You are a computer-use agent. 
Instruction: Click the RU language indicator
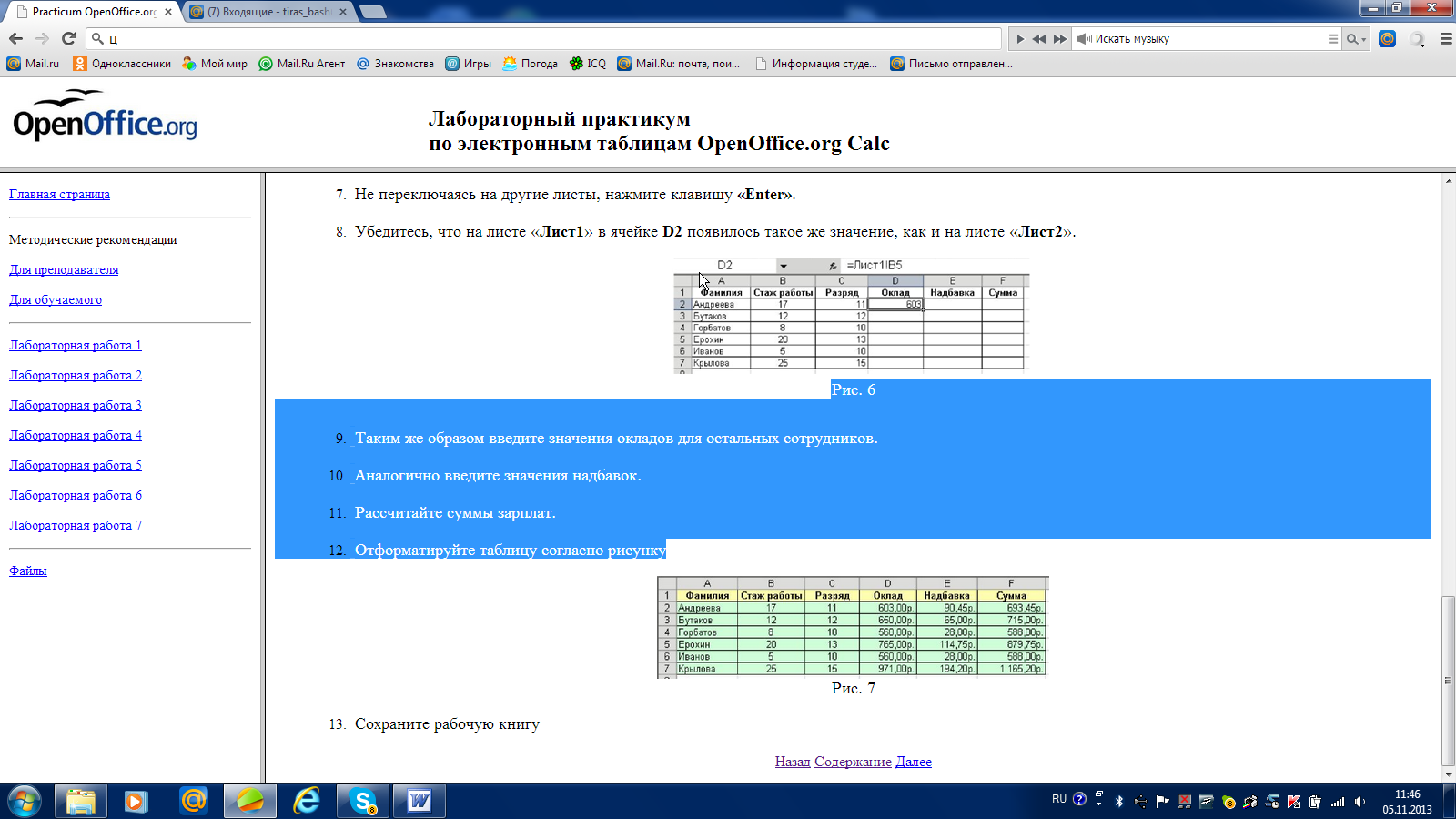1059,799
